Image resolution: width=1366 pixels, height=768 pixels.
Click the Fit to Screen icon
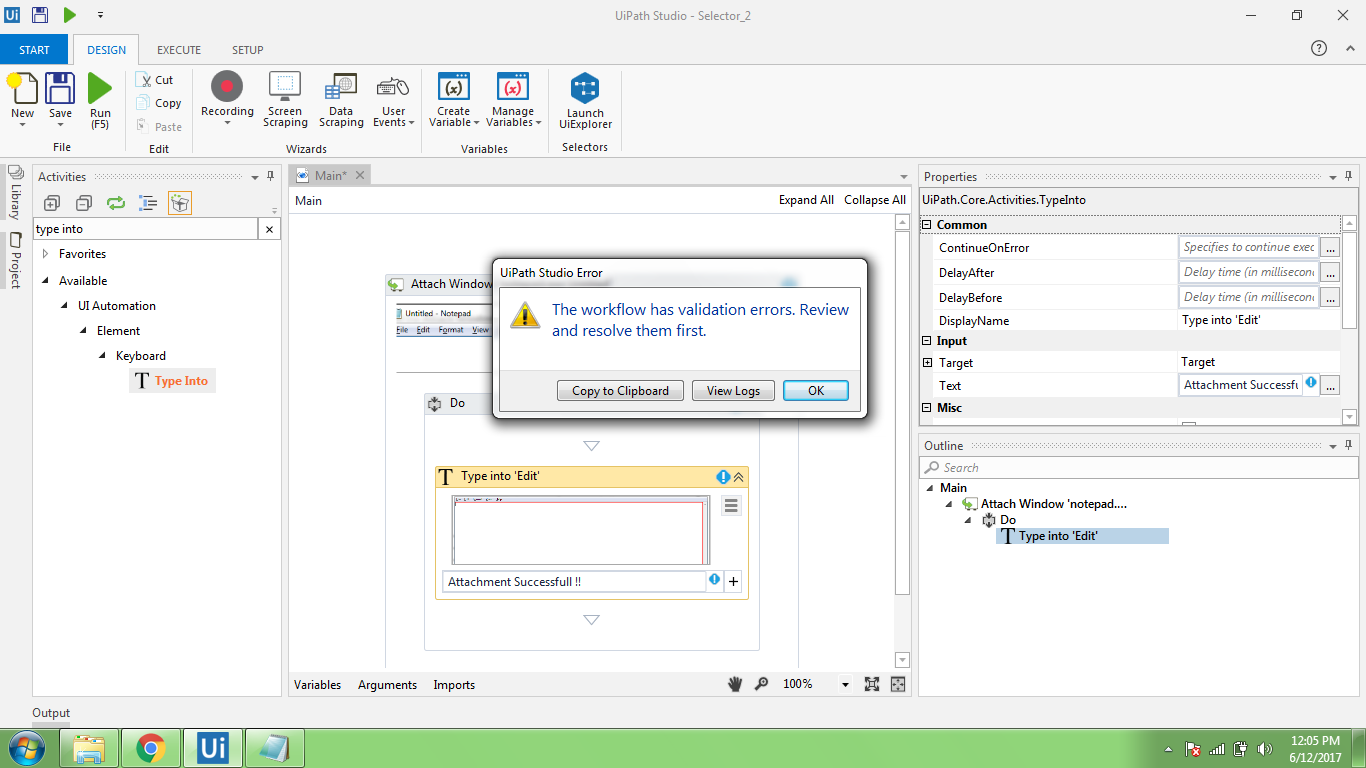872,684
